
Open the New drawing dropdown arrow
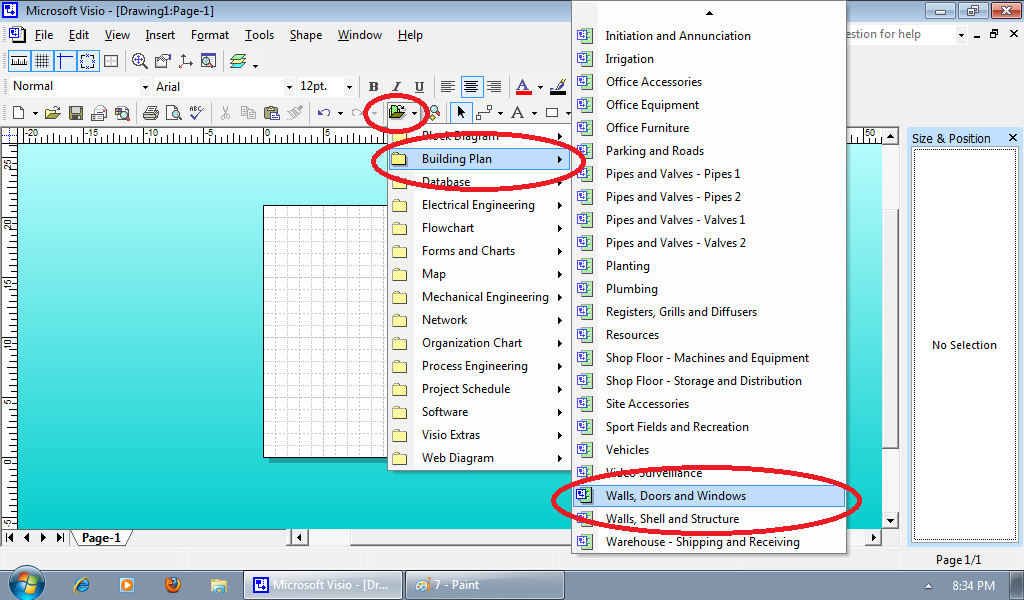[35, 113]
